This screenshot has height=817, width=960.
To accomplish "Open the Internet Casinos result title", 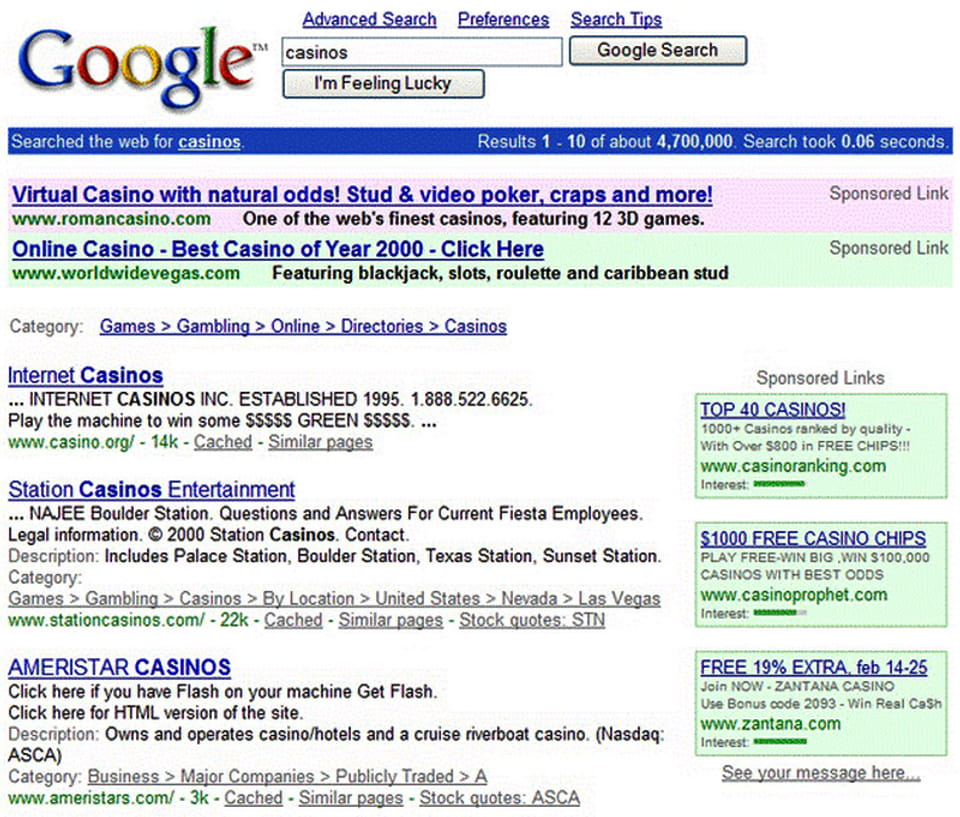I will [x=85, y=375].
